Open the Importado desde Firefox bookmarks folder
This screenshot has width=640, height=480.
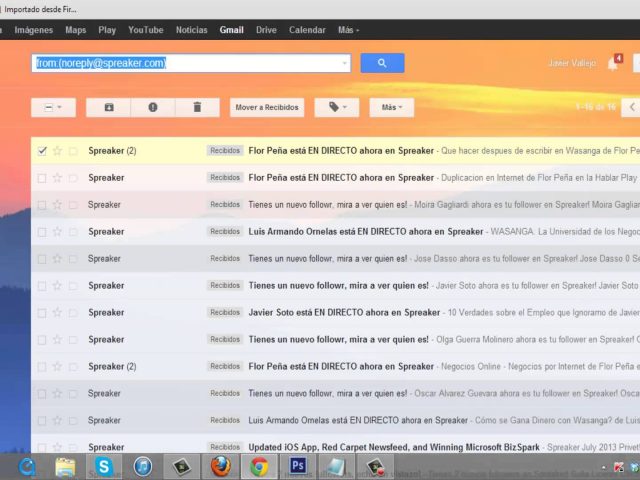click(40, 9)
